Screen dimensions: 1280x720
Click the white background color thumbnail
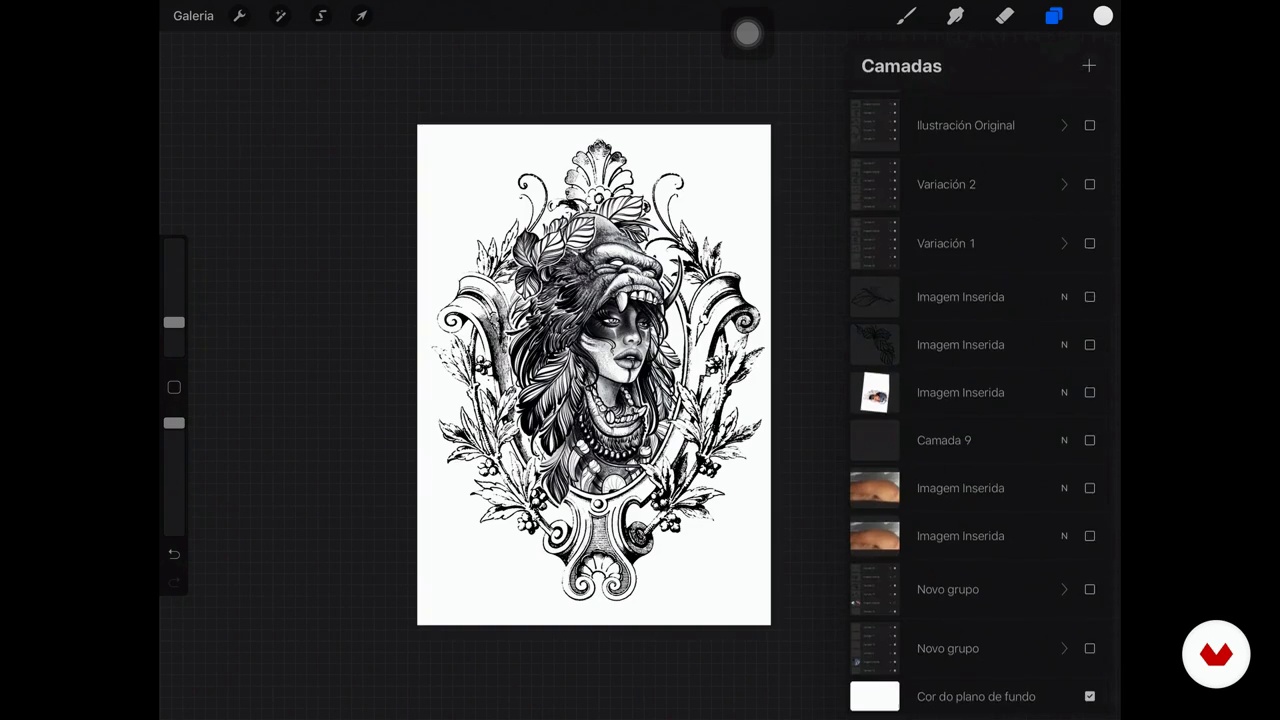pos(875,696)
